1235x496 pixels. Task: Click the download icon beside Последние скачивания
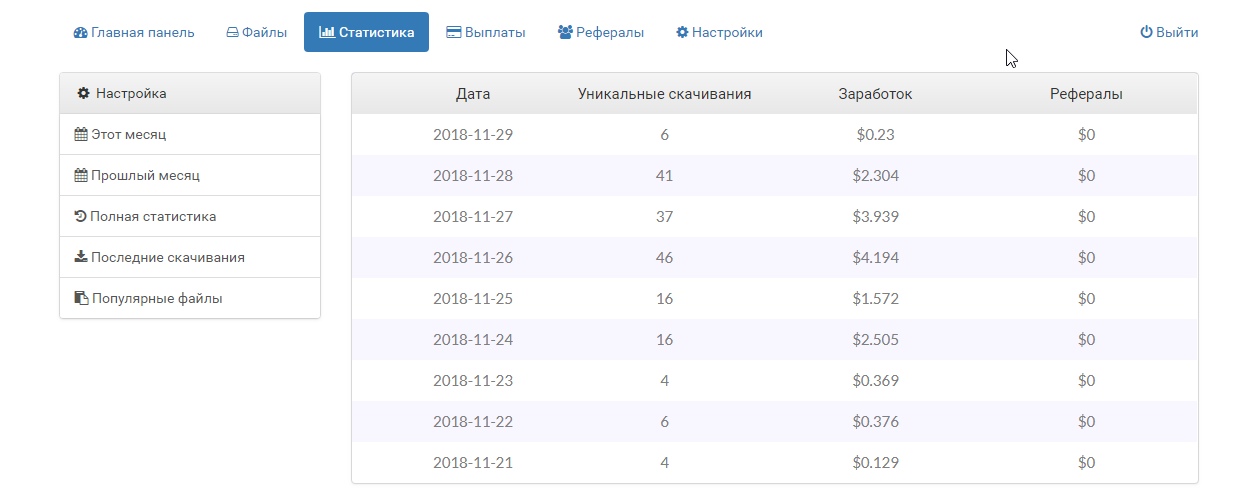point(81,257)
